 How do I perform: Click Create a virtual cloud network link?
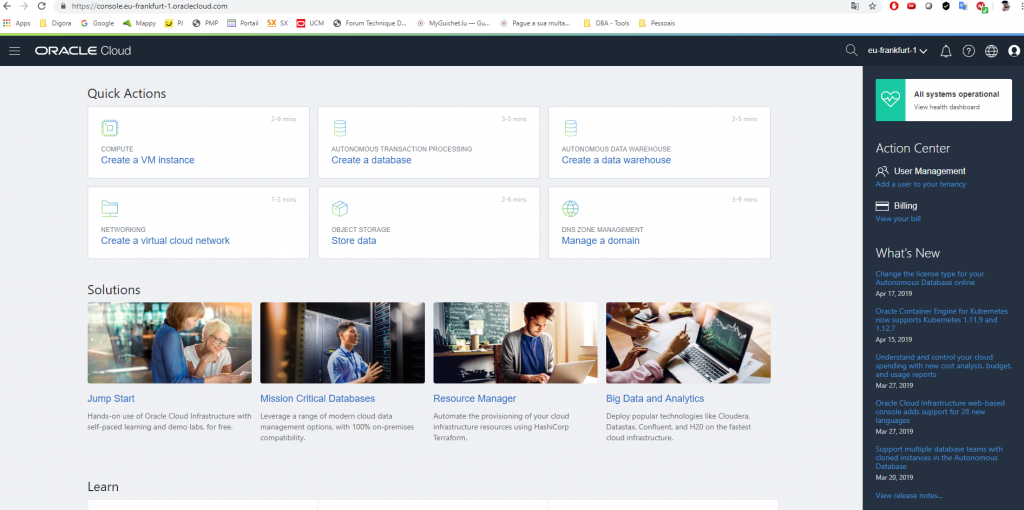[x=165, y=240]
